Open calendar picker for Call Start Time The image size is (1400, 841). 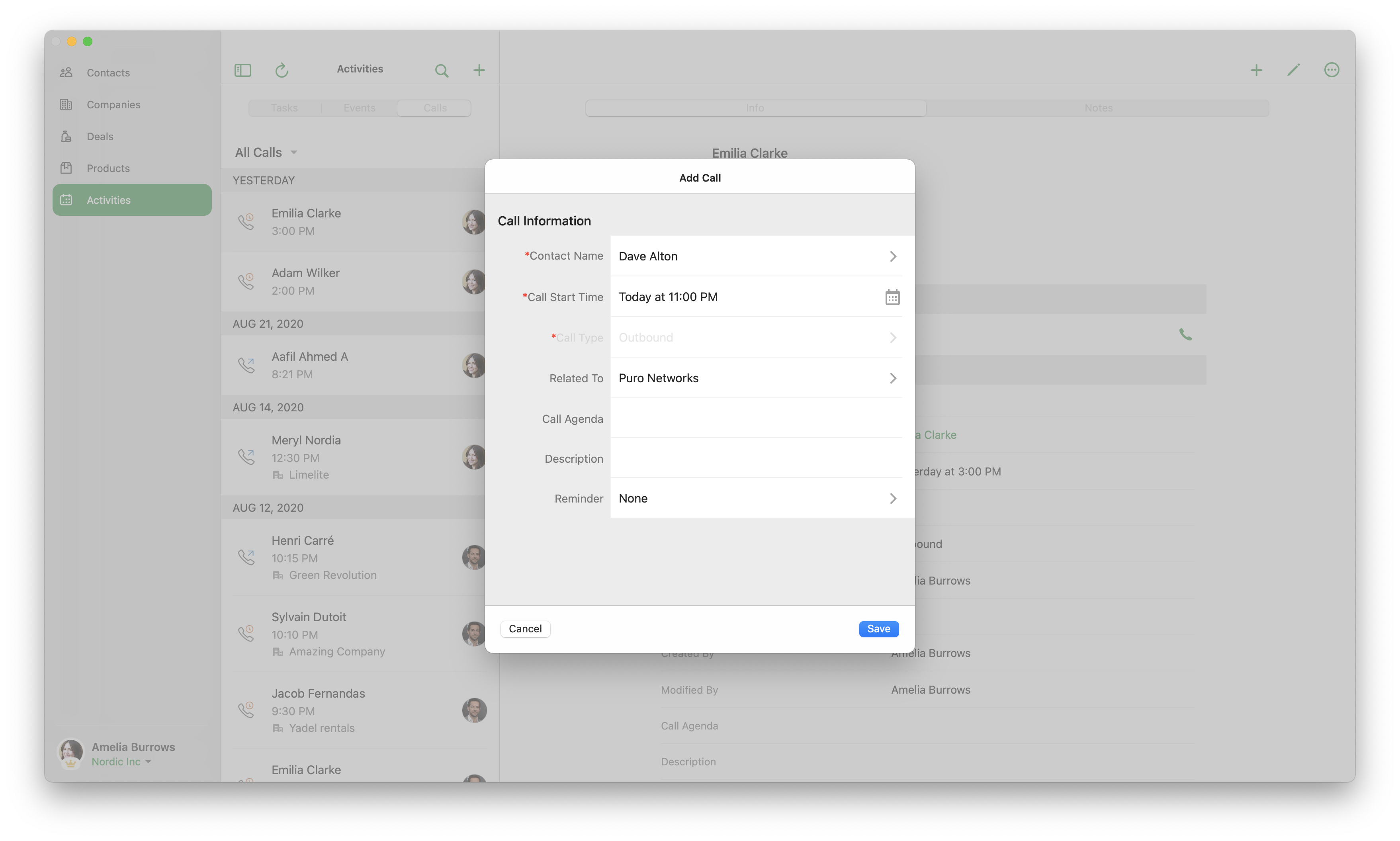pyautogui.click(x=892, y=297)
